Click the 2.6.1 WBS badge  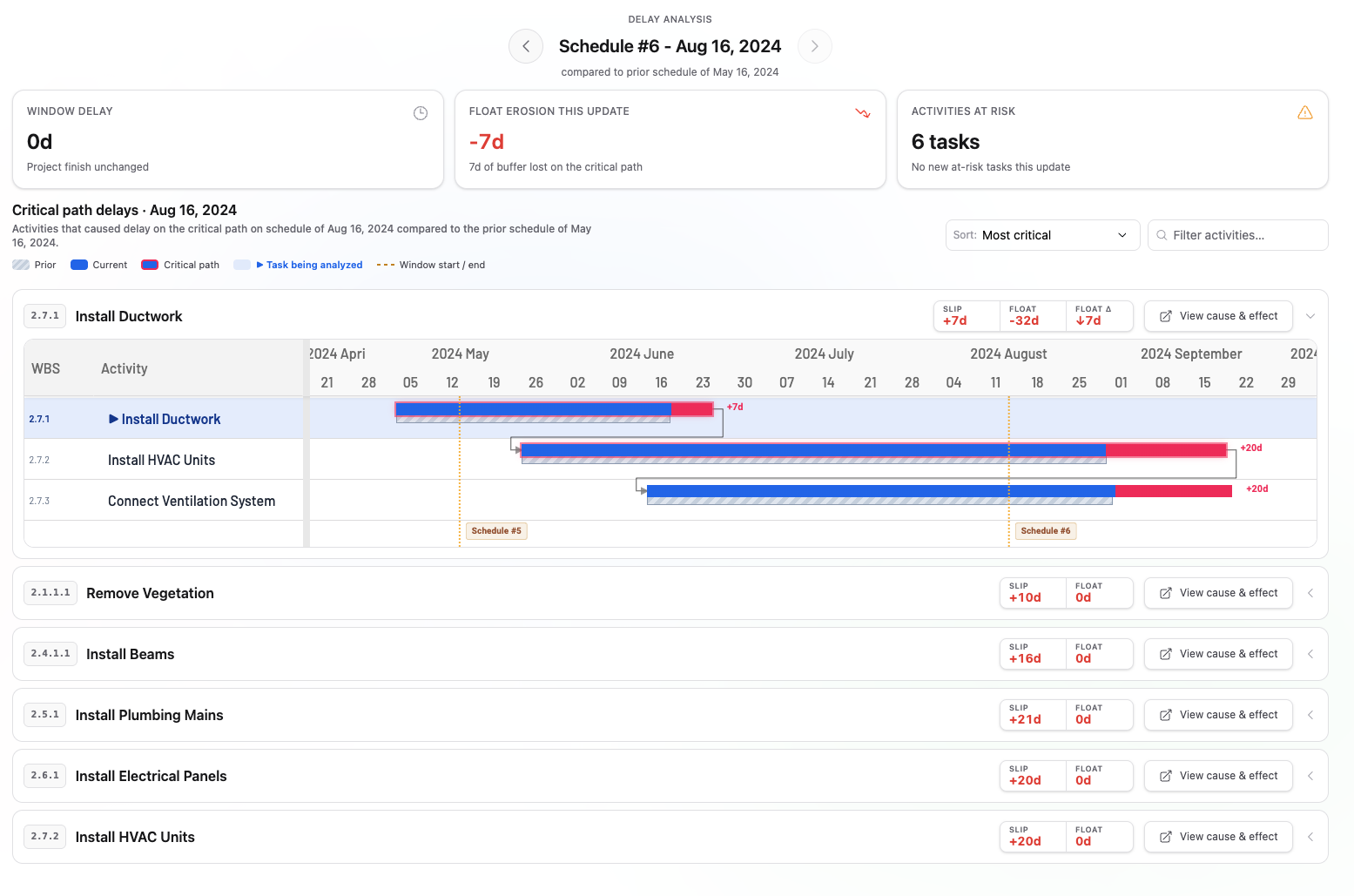click(45, 776)
